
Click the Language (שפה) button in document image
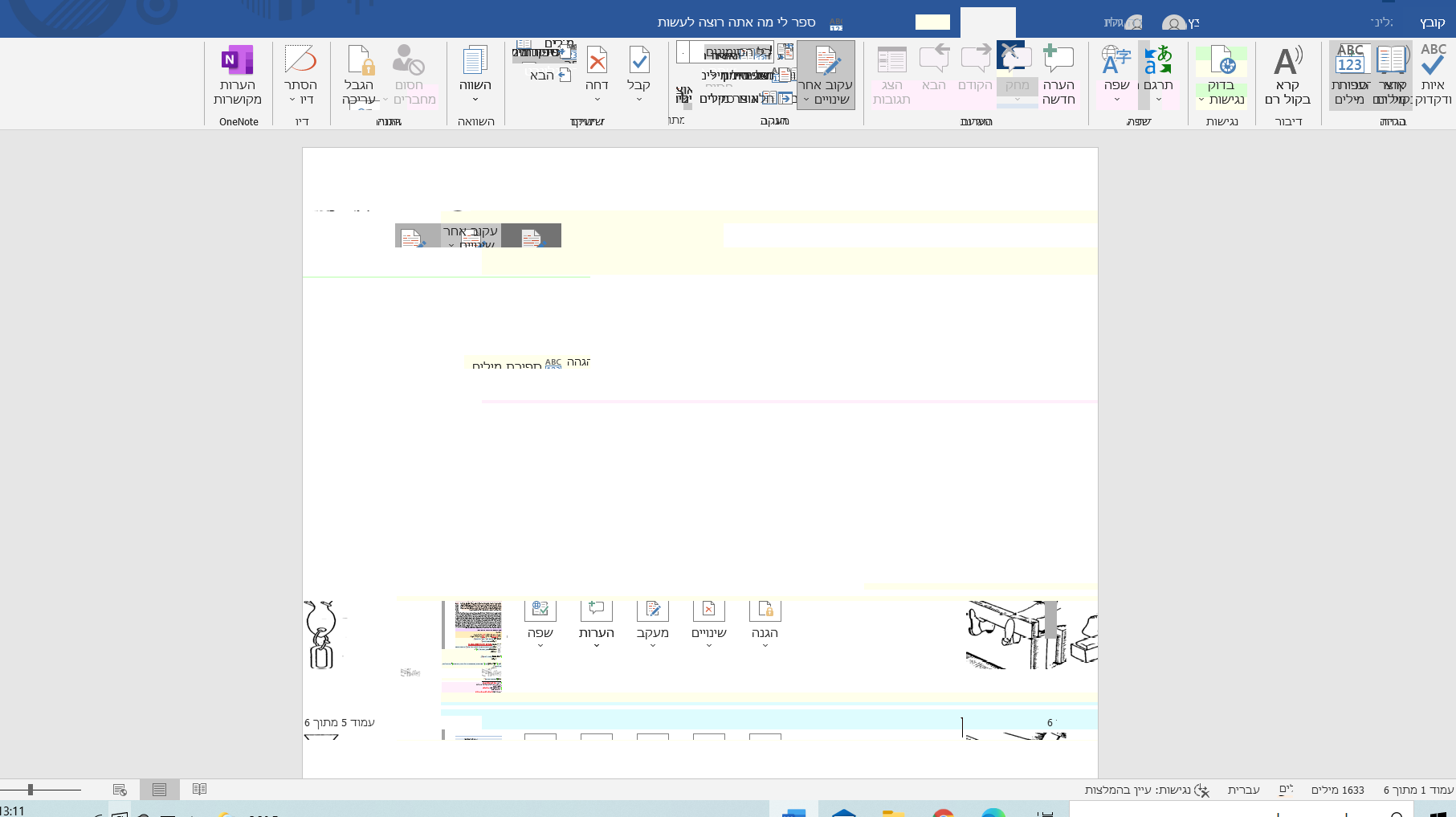pos(540,624)
